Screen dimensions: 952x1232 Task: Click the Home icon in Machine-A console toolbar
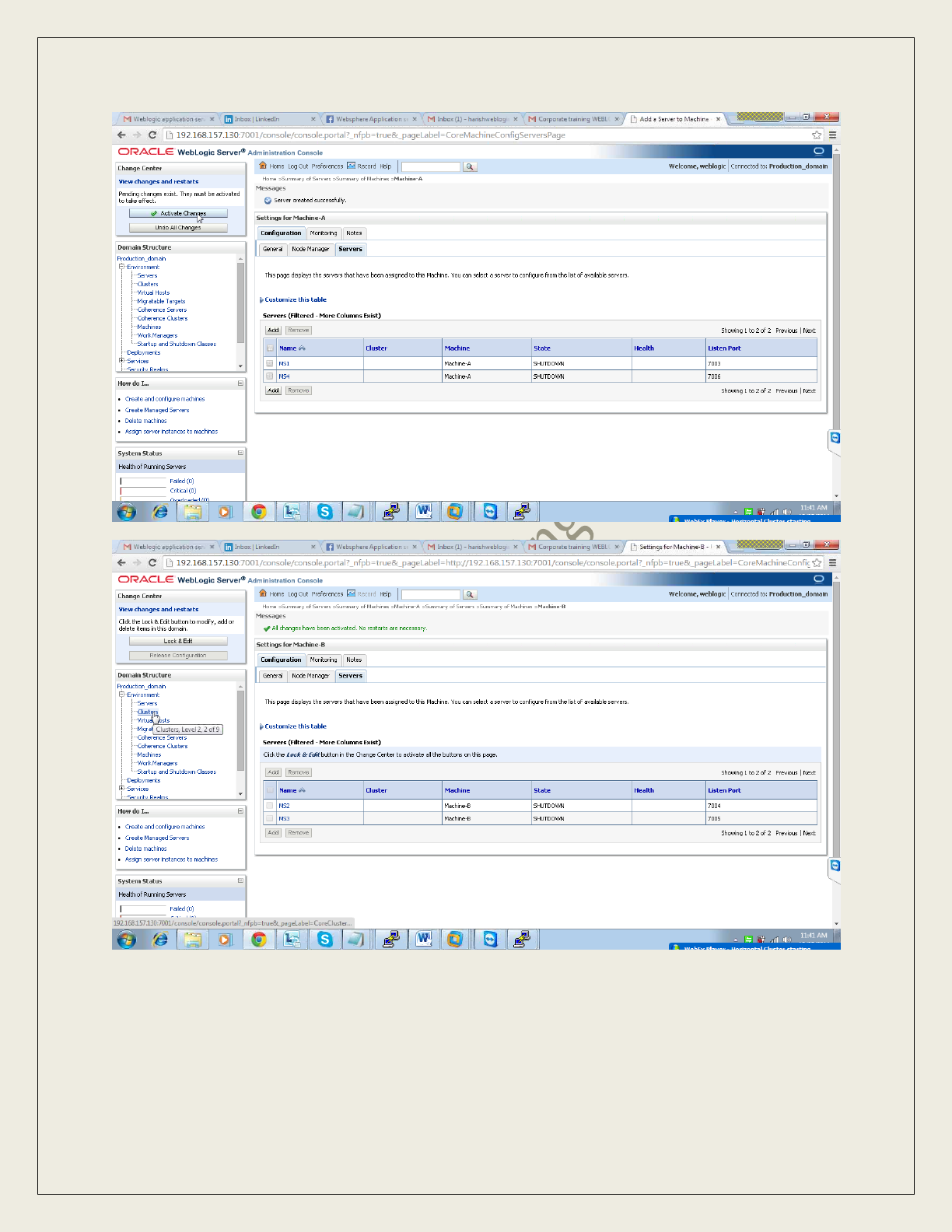tap(263, 166)
